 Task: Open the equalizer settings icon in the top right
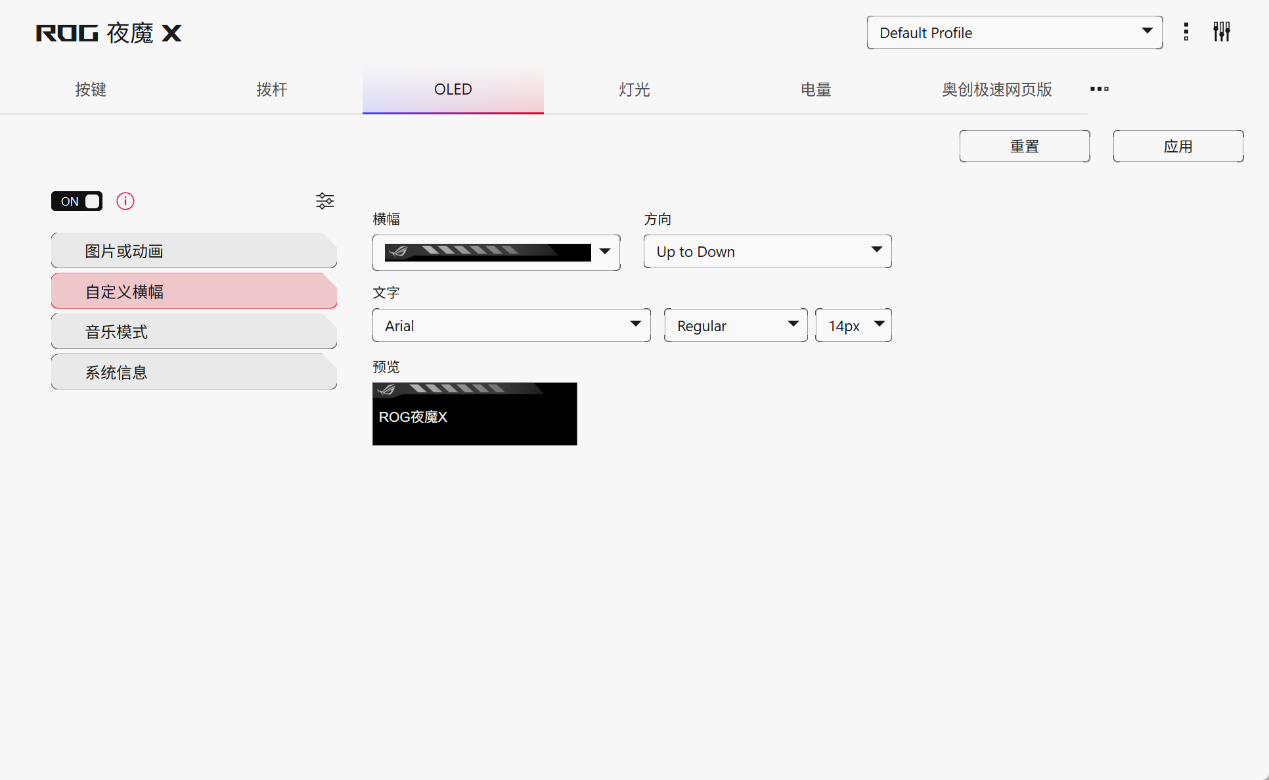tap(1221, 32)
